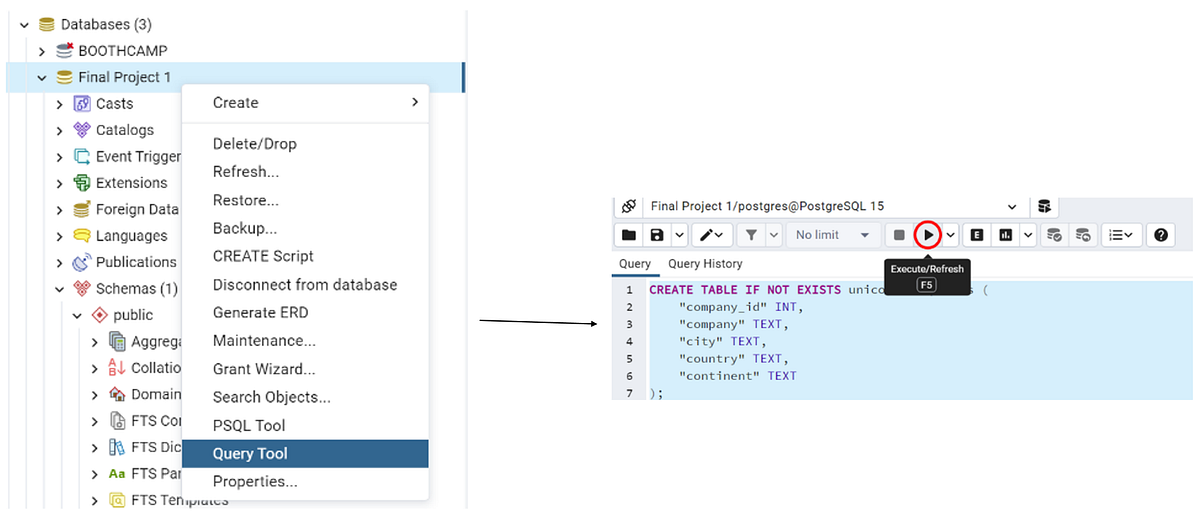Screen dimensions: 1200x519
Task: Collapse the Schemas (1) node
Action: pyautogui.click(x=60, y=289)
